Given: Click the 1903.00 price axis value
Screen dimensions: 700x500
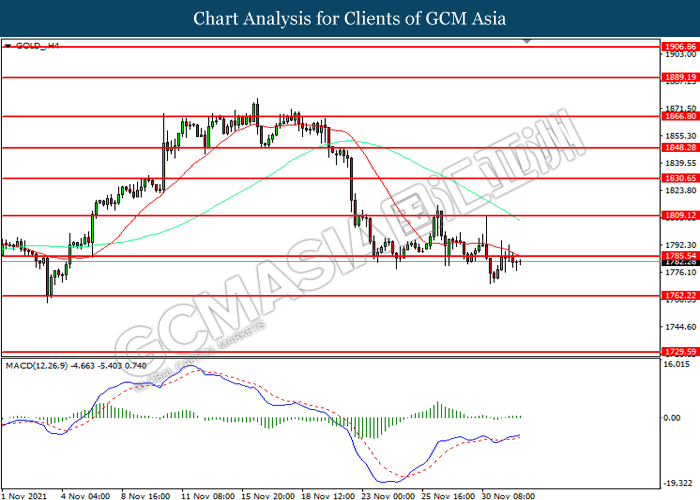Looking at the screenshot, I should pyautogui.click(x=680, y=54).
